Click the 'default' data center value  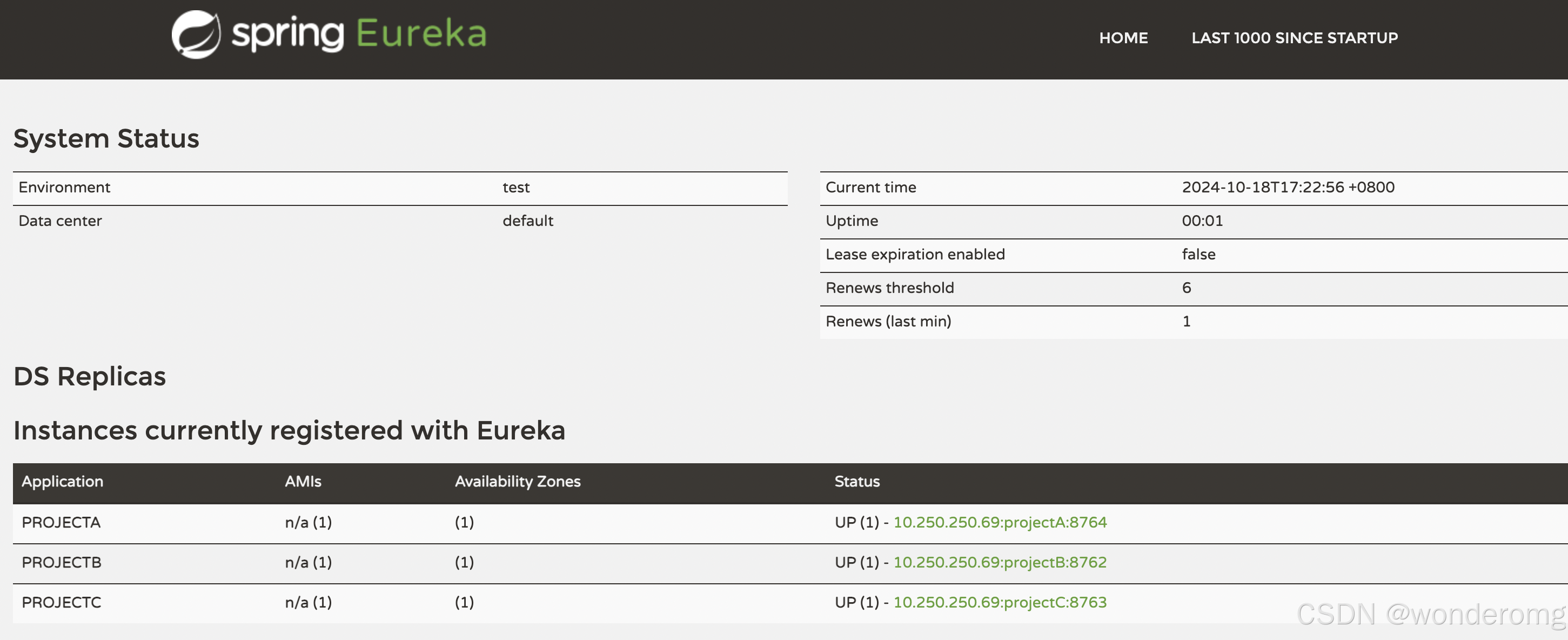click(x=528, y=221)
